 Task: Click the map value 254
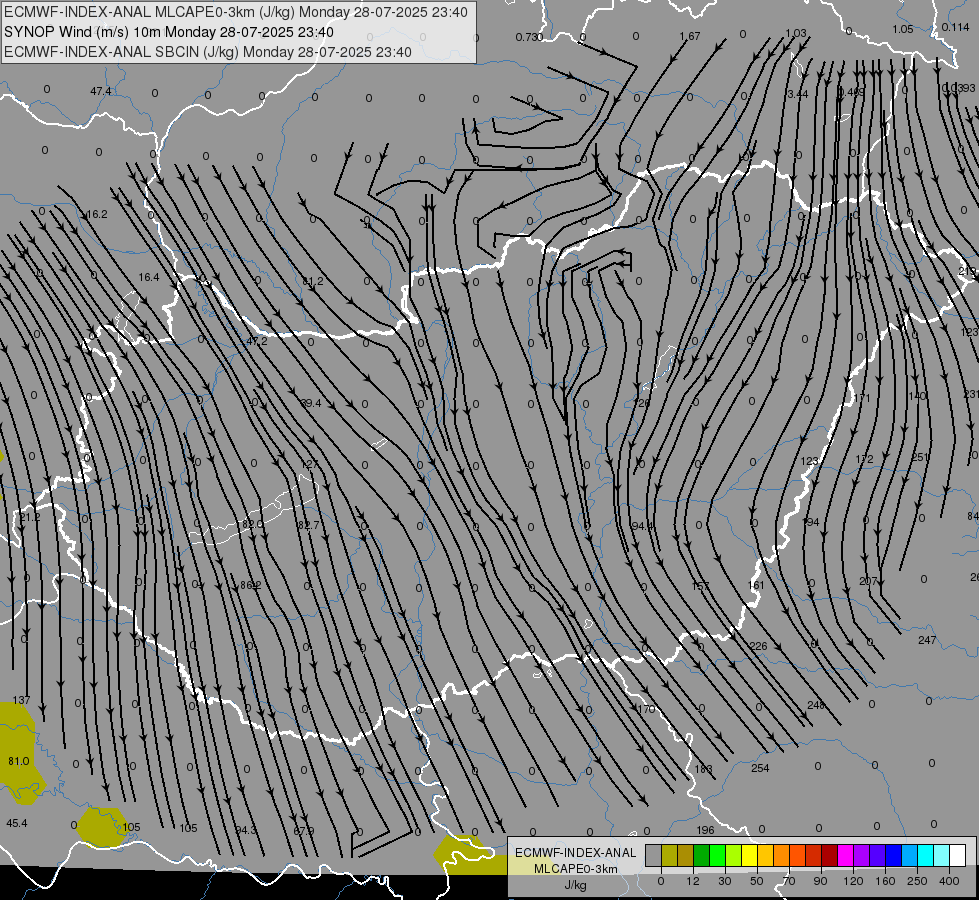pos(760,768)
